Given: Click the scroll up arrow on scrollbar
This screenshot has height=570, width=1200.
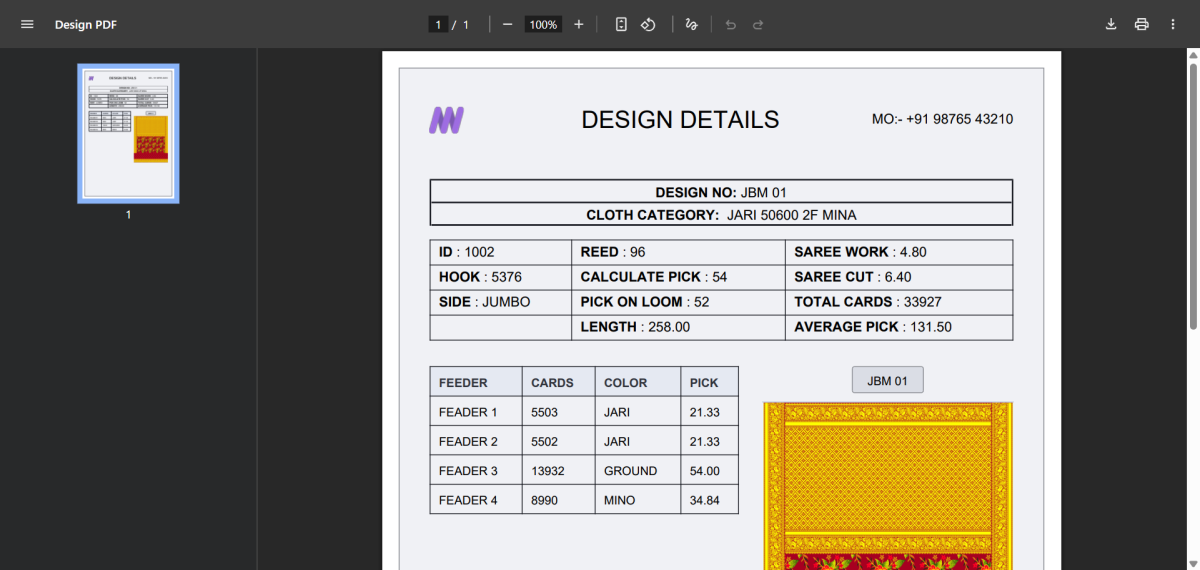Looking at the screenshot, I should [x=1192, y=55].
